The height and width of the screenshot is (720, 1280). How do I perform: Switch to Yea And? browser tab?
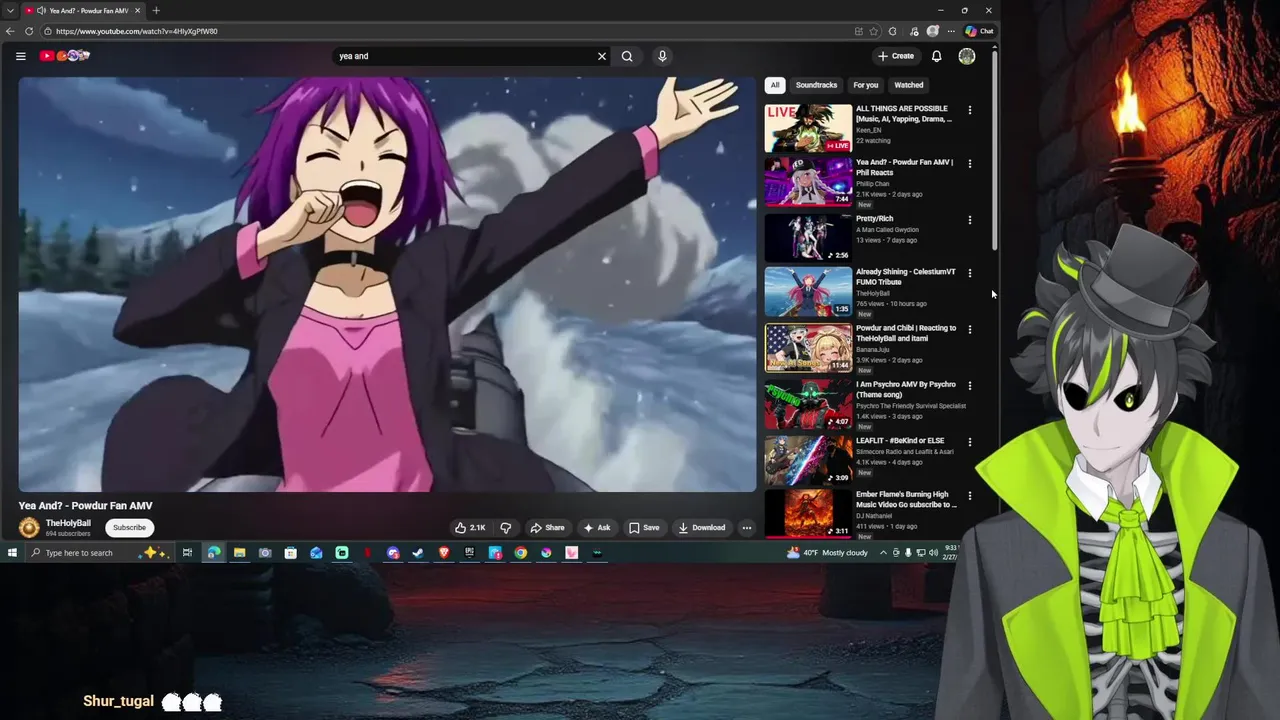click(x=85, y=10)
